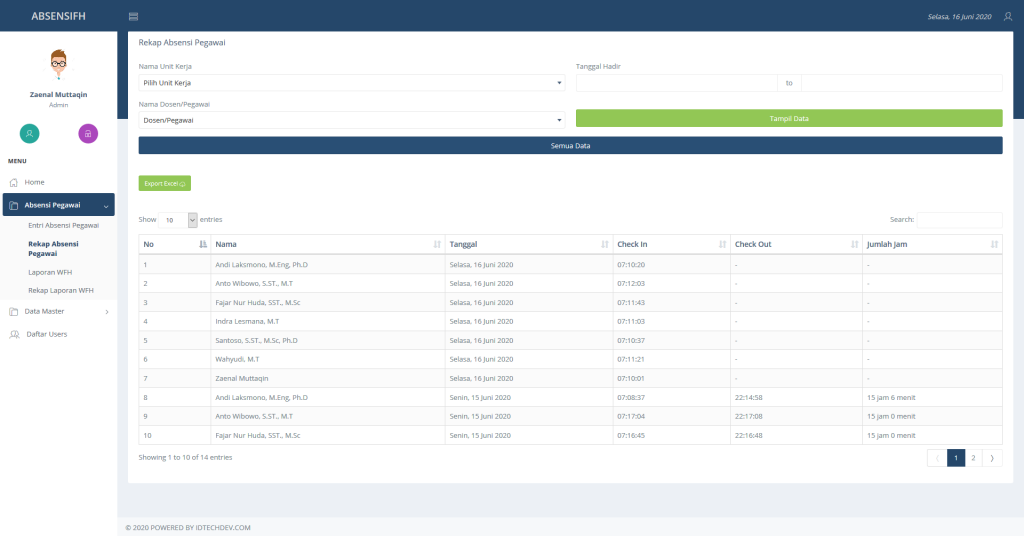Image resolution: width=1024 pixels, height=536 pixels.
Task: Click row 3 name Fajar Nur Huda, SST., M.Sc
Action: [x=258, y=302]
